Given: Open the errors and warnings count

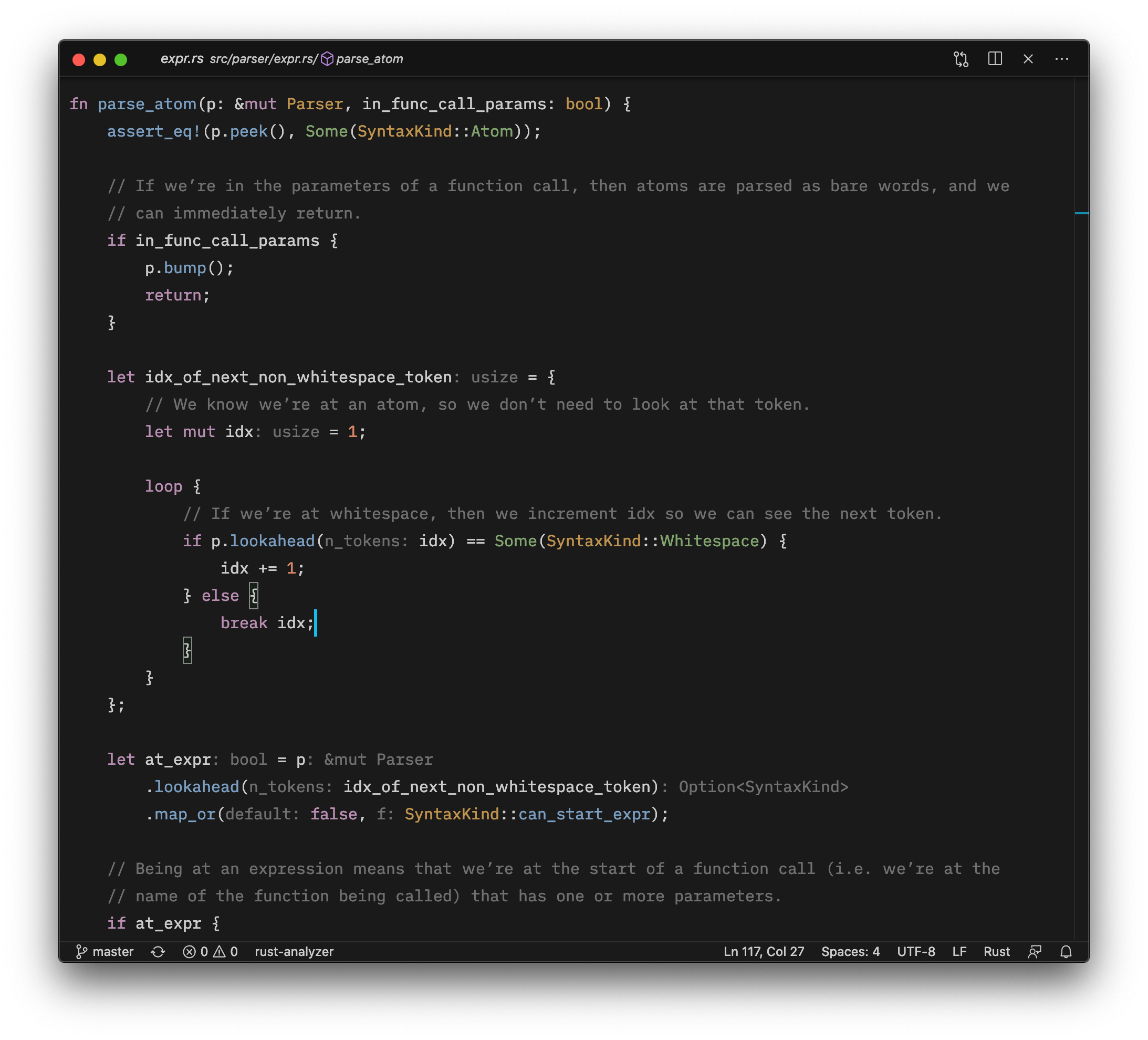Looking at the screenshot, I should (x=210, y=952).
